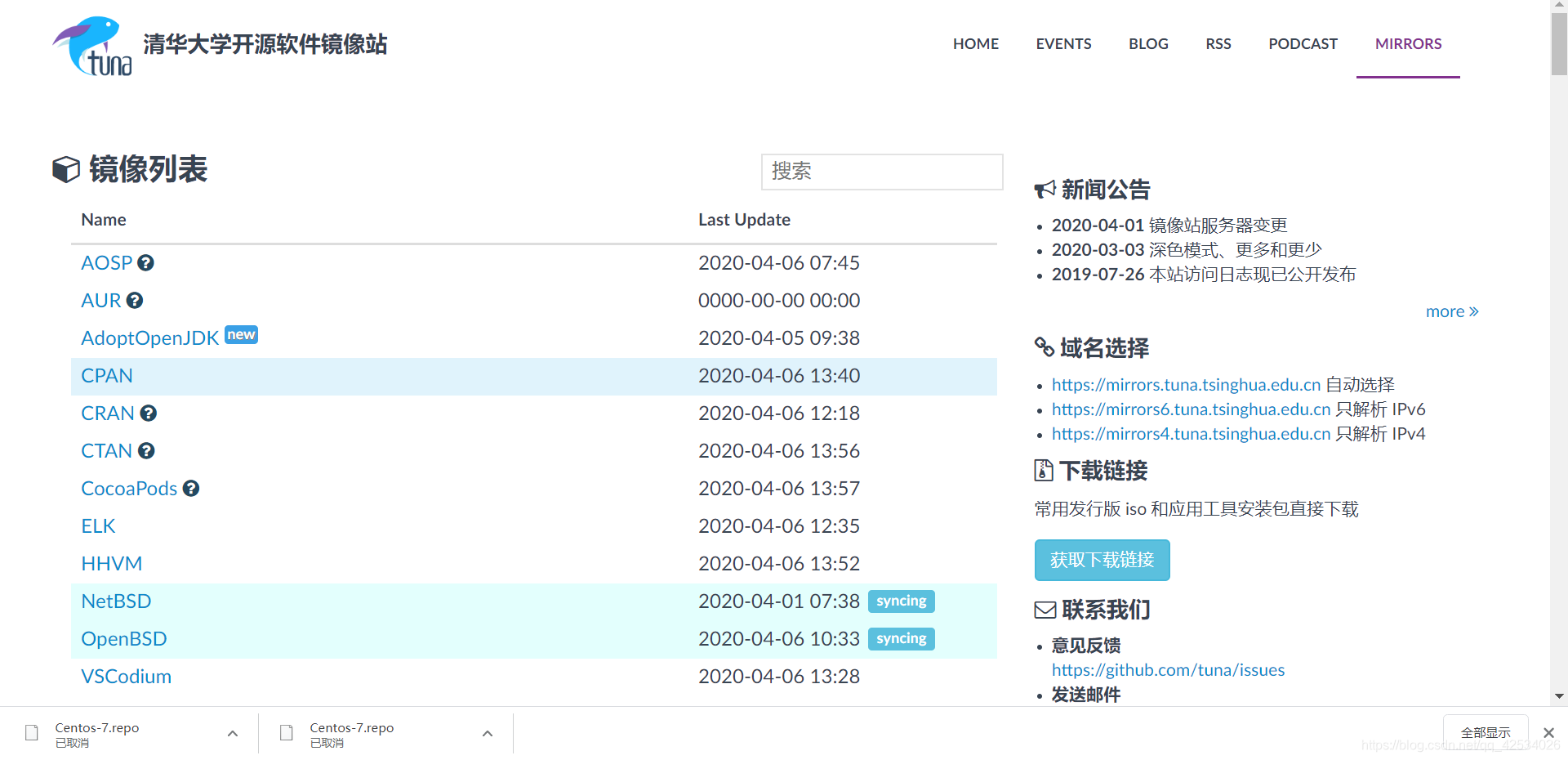
Task: Open help icon next to AOSP
Action: coord(146,263)
